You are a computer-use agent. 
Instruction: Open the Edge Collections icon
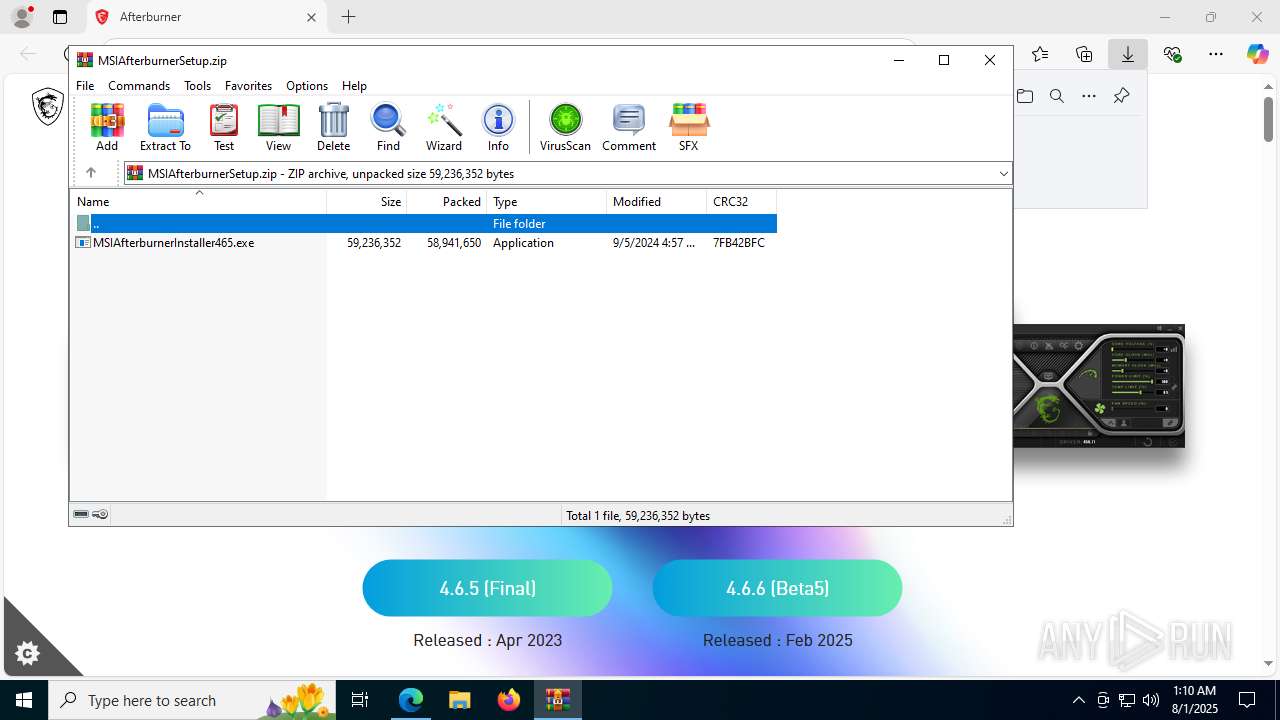(x=1084, y=54)
